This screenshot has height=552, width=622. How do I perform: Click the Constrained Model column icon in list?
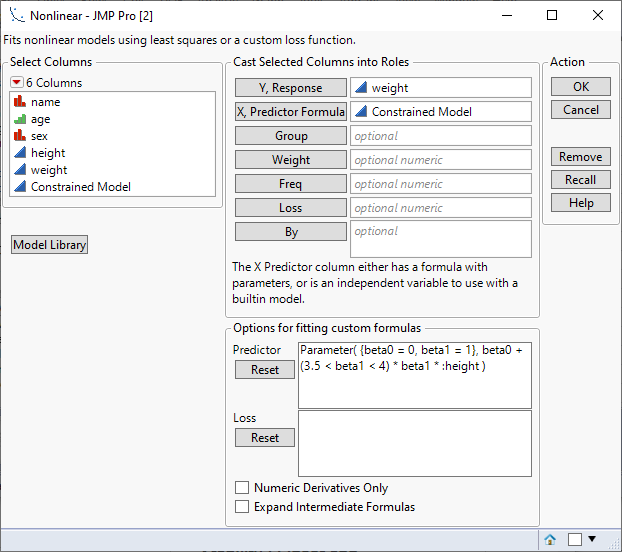point(19,187)
